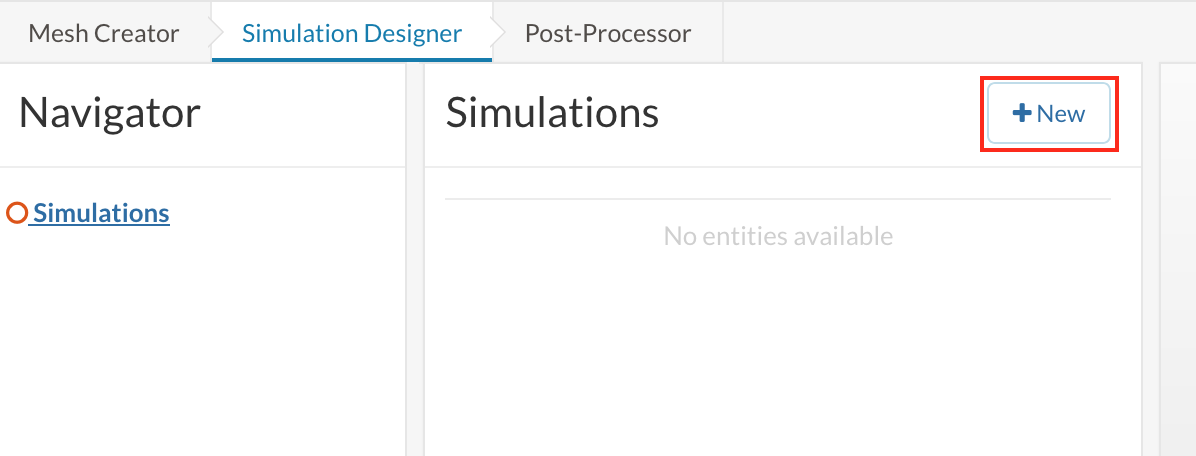Click arrow separator after Mesh Creator tab
Screen dimensions: 1196x456
pos(210,33)
